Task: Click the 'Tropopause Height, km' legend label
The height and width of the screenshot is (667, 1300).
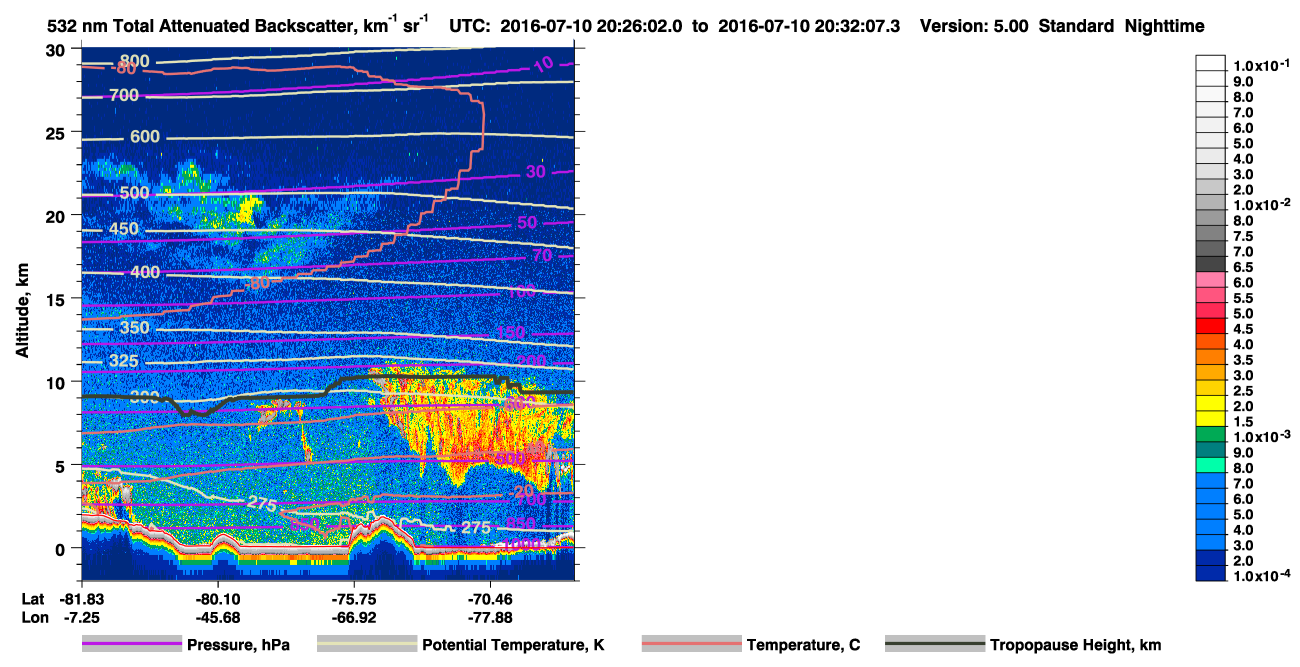Action: pos(1075,645)
